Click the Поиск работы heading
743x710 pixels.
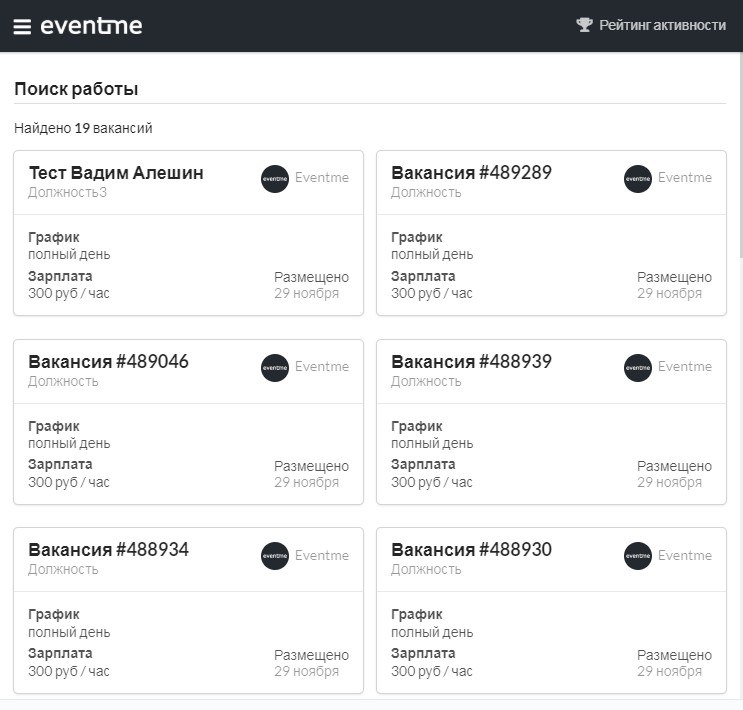coord(76,89)
